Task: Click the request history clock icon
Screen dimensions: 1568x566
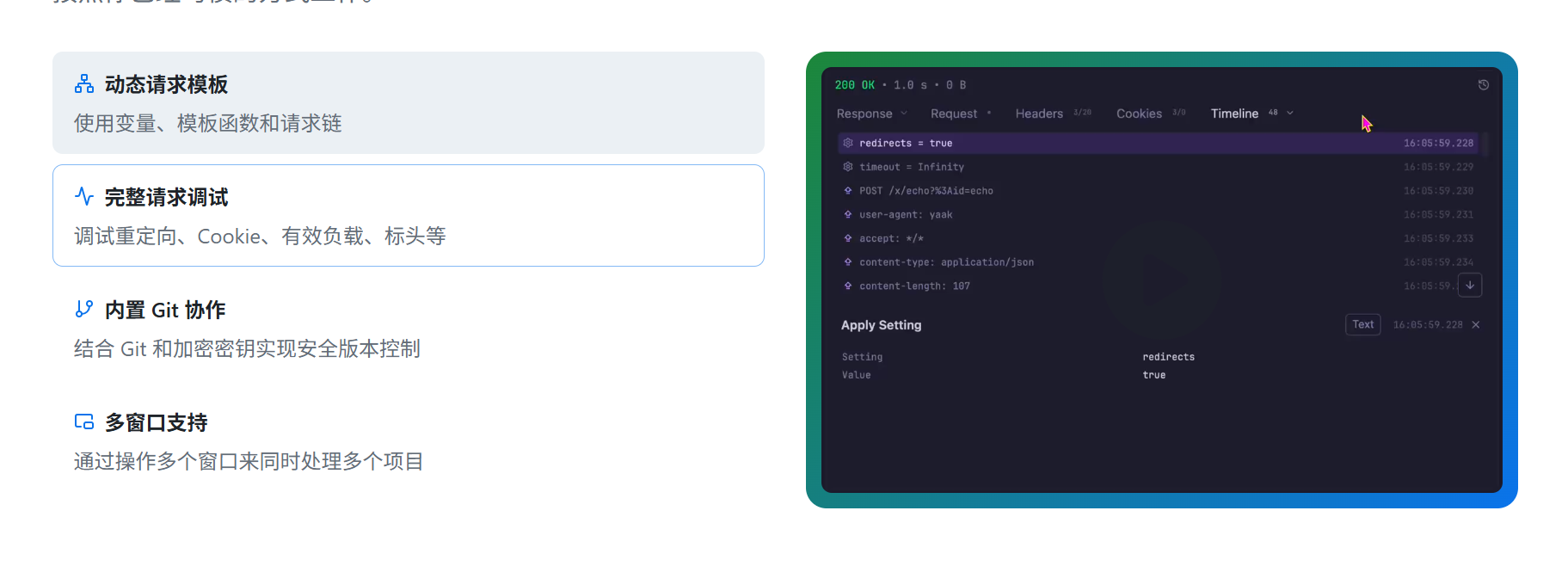Action: [x=1483, y=85]
